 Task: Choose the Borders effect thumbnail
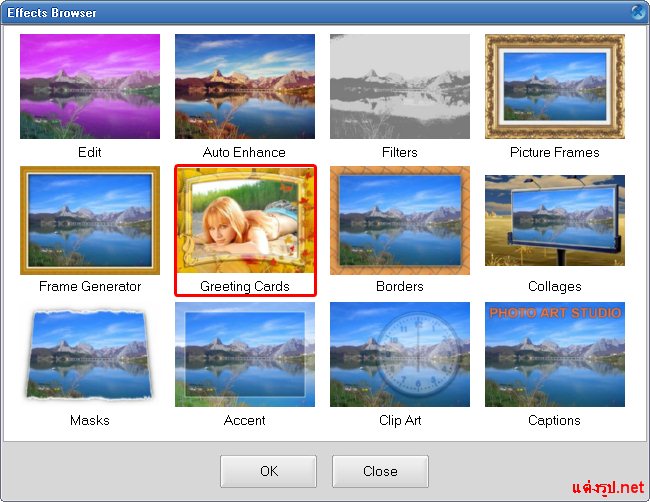[x=400, y=220]
